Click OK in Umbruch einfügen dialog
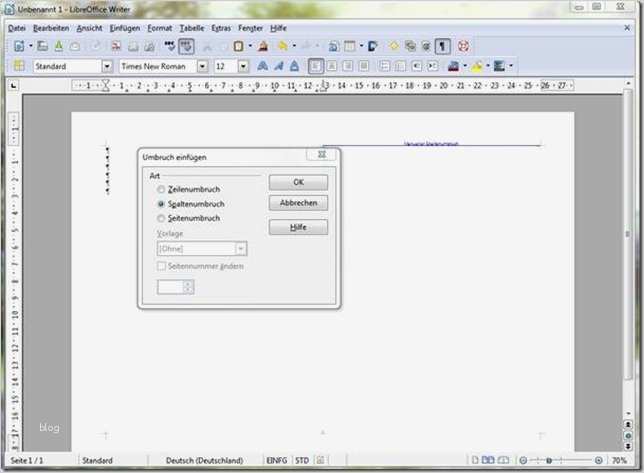The width and height of the screenshot is (644, 473). (298, 182)
